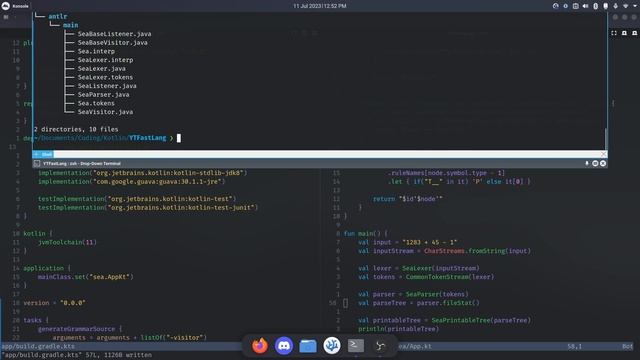This screenshot has width=640, height=360.
Task: Open Firefox from the dock
Action: pos(260,346)
